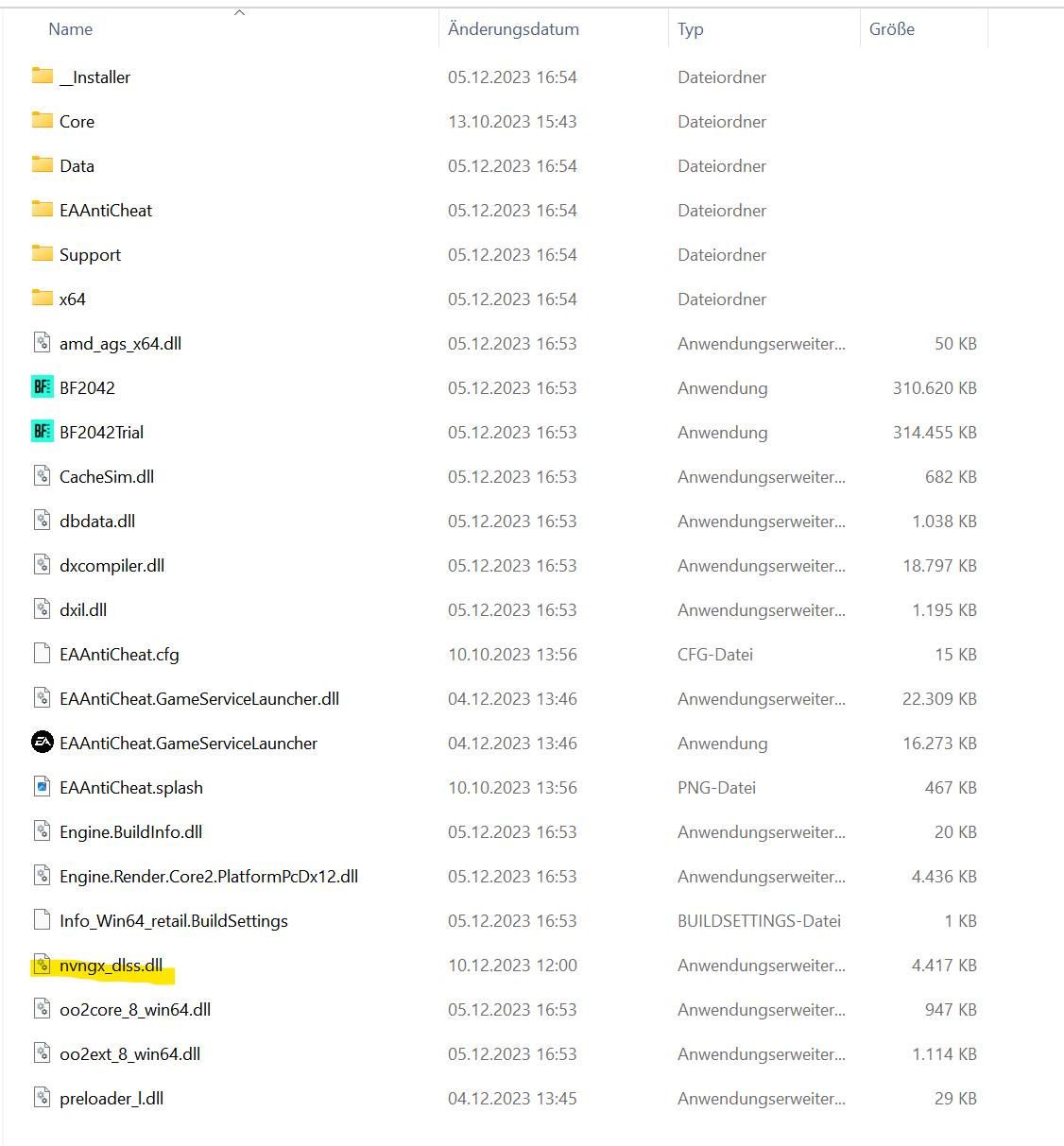Click the Engine.BuildInfo.dll file icon
This screenshot has width=1064, height=1146.
42,830
